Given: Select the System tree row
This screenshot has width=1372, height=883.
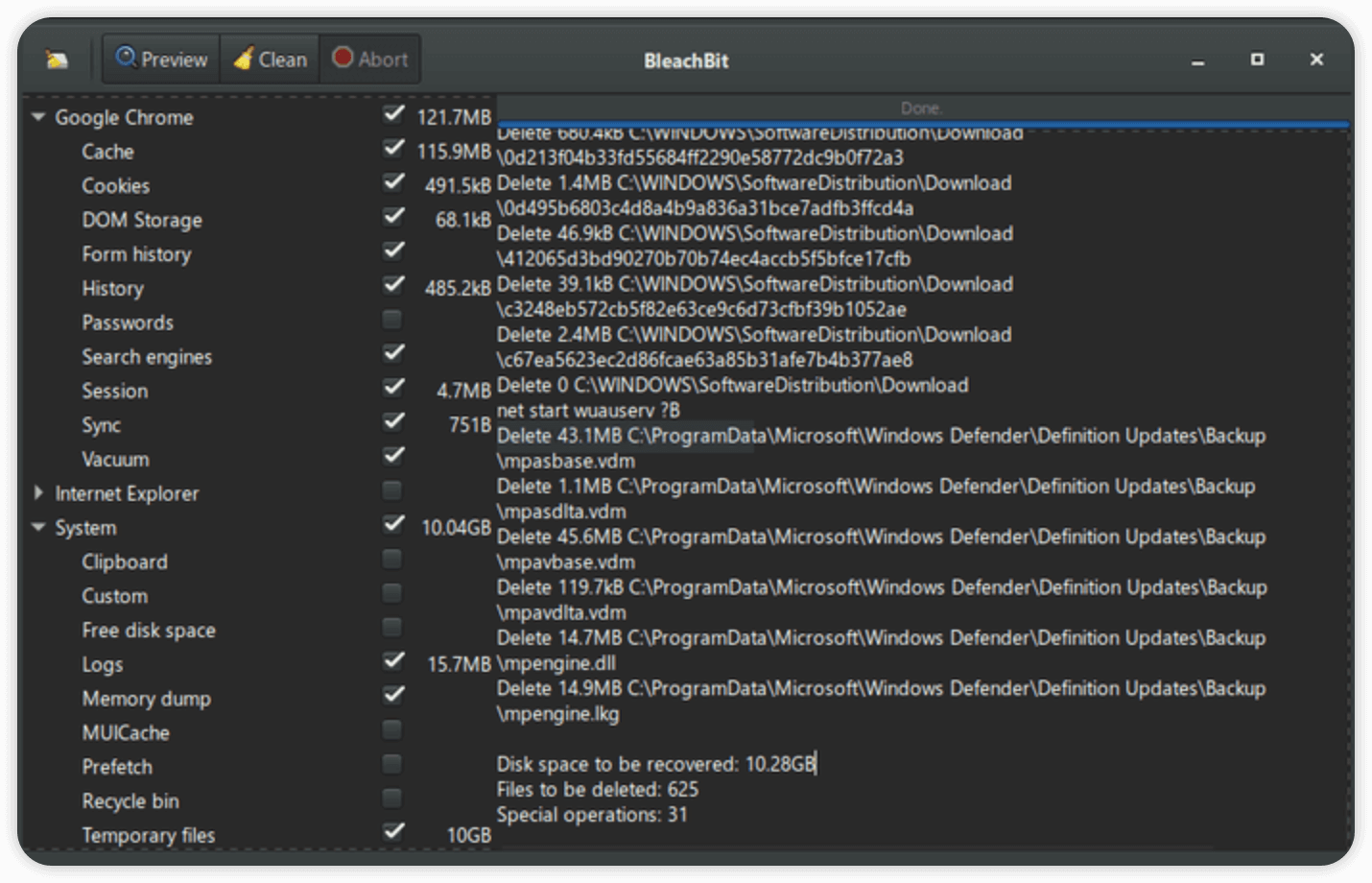Looking at the screenshot, I should tap(85, 528).
